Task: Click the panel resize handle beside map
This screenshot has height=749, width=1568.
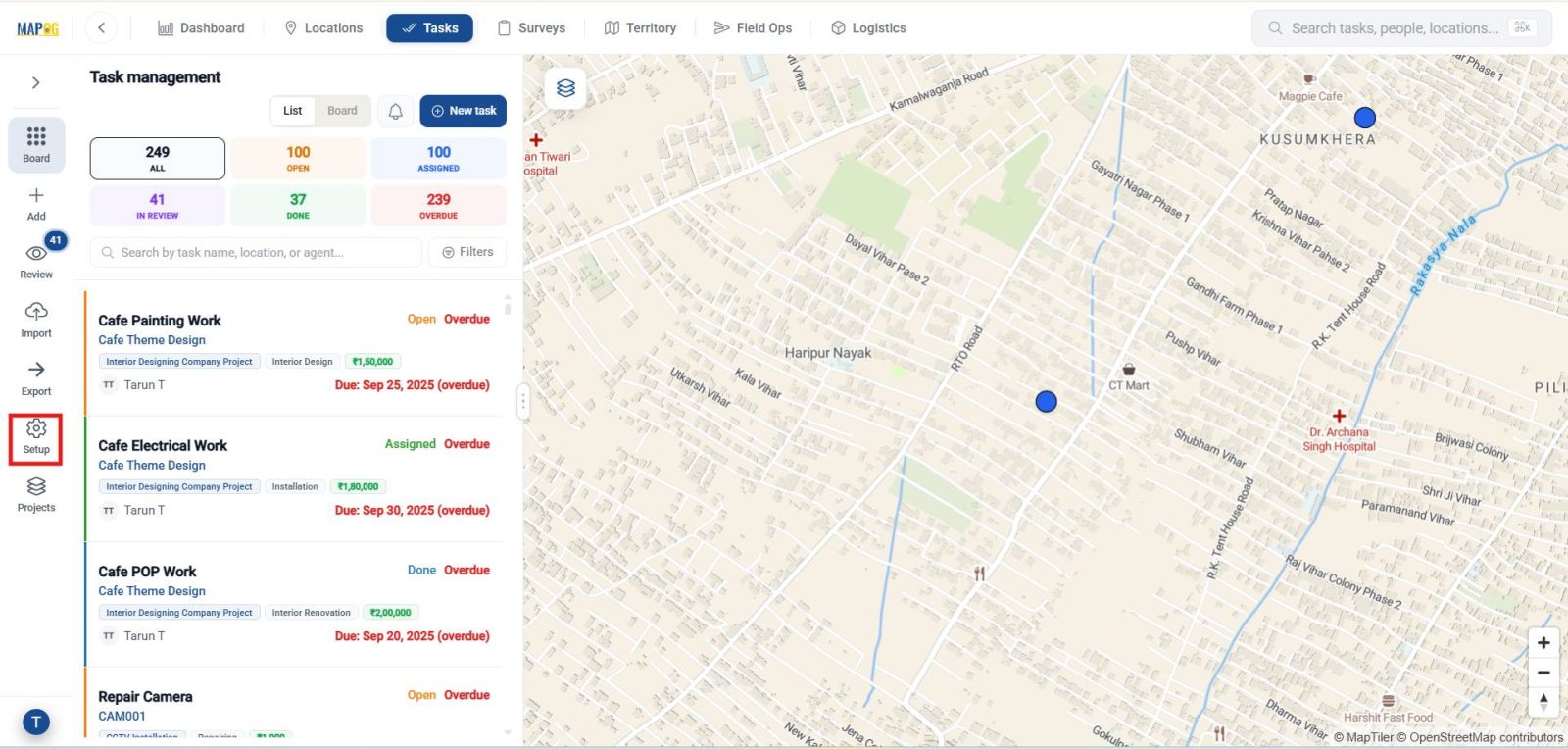Action: [x=523, y=401]
